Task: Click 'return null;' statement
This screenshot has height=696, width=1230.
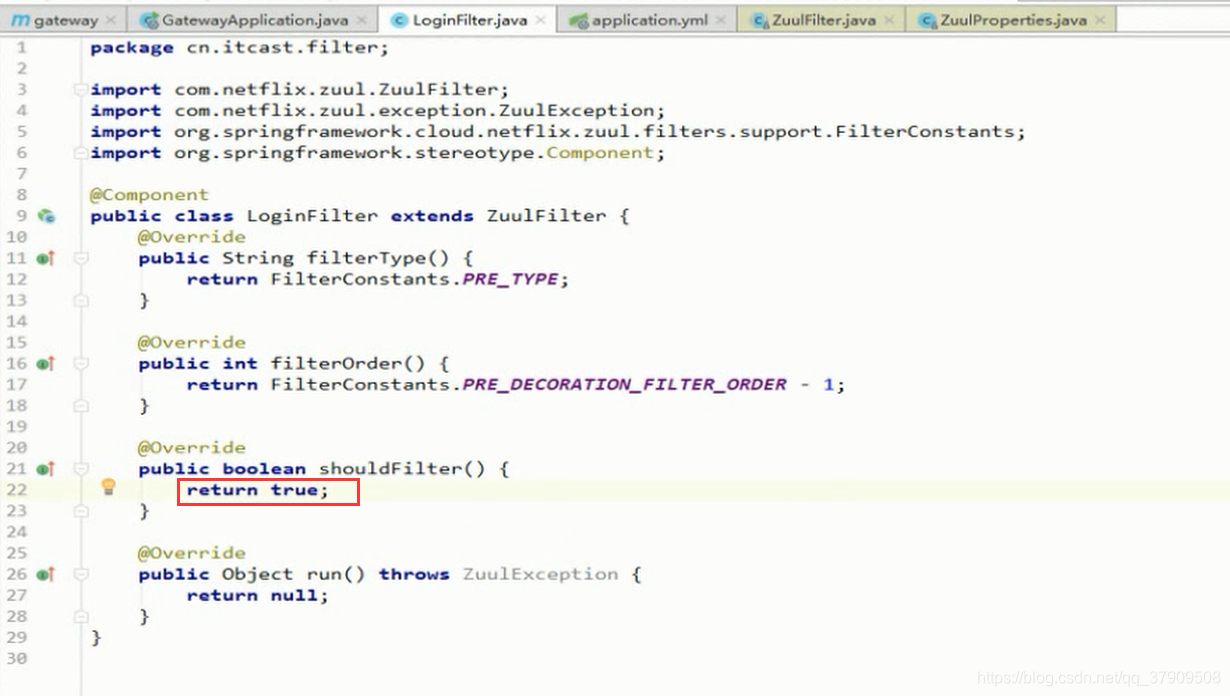Action: 257,595
